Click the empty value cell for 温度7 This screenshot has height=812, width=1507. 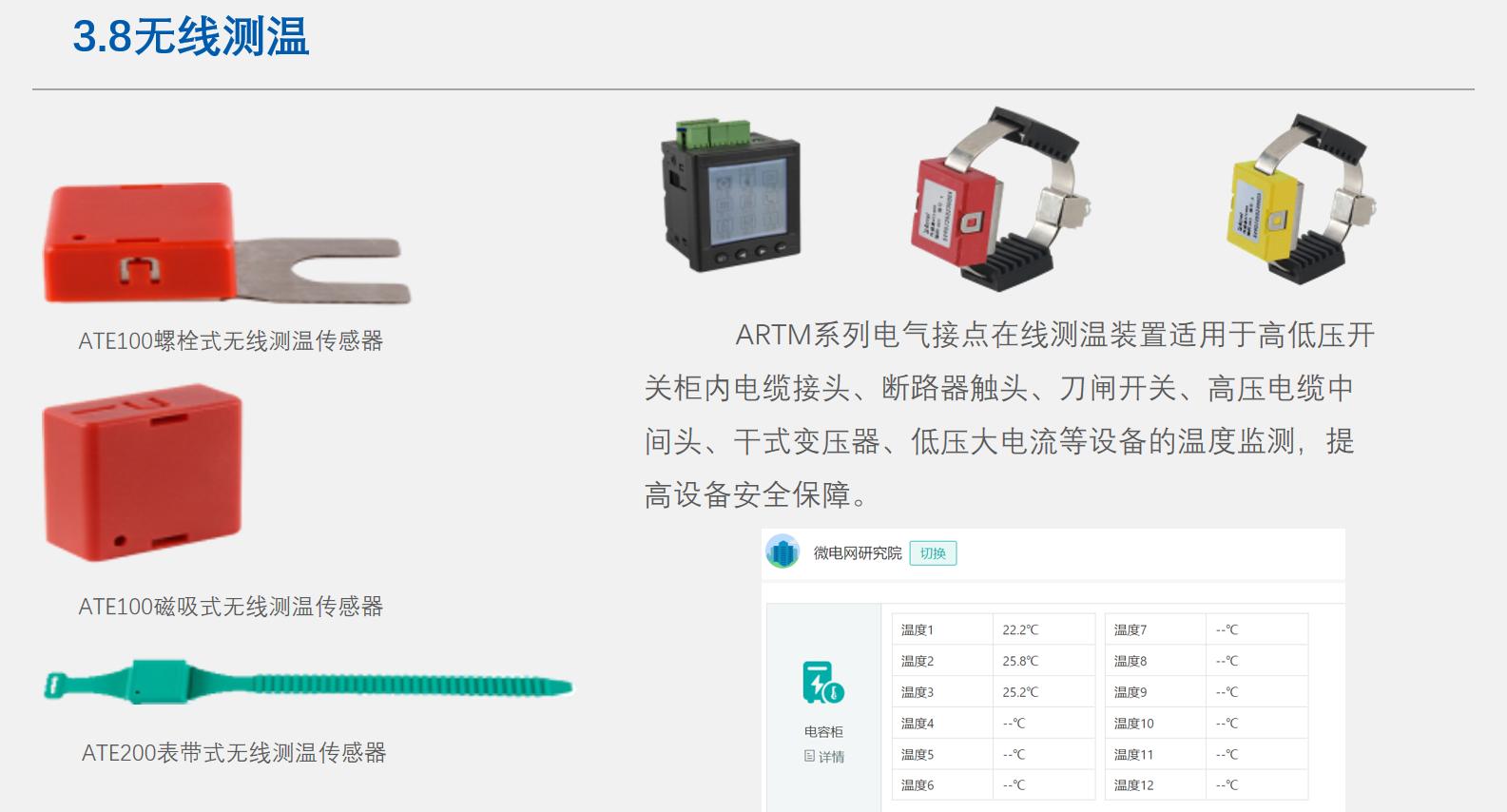click(x=1257, y=629)
